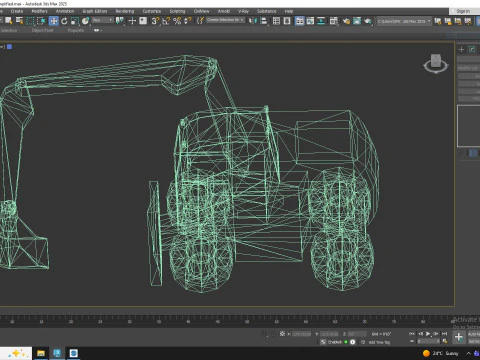480x360 pixels.
Task: Open Rendered Frame Window
Action: click(357, 21)
